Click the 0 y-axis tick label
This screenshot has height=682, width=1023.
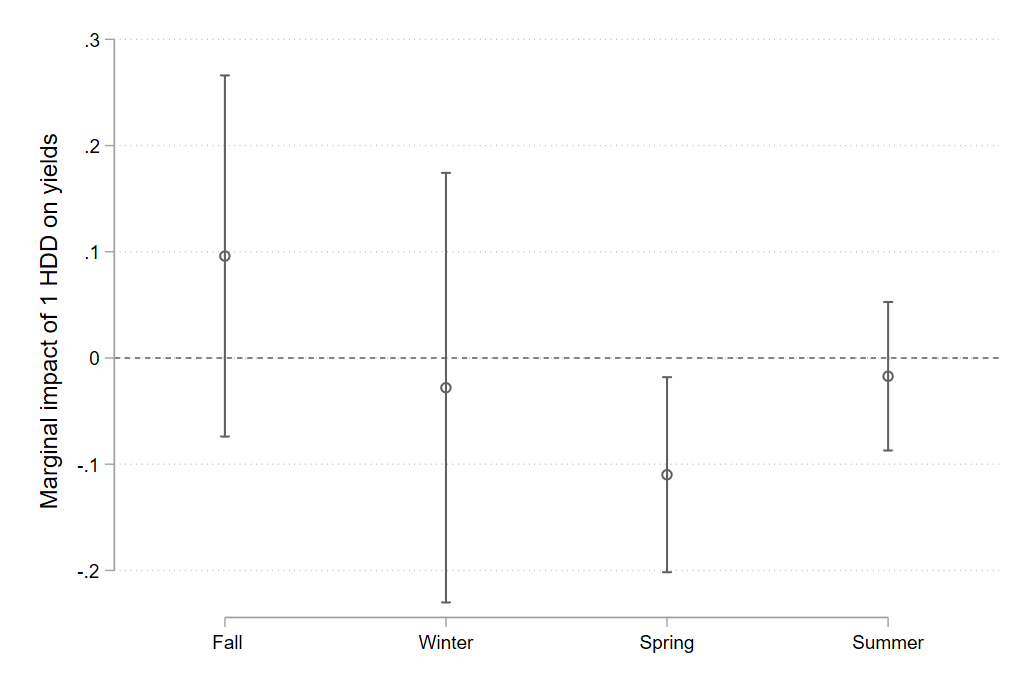(x=96, y=358)
